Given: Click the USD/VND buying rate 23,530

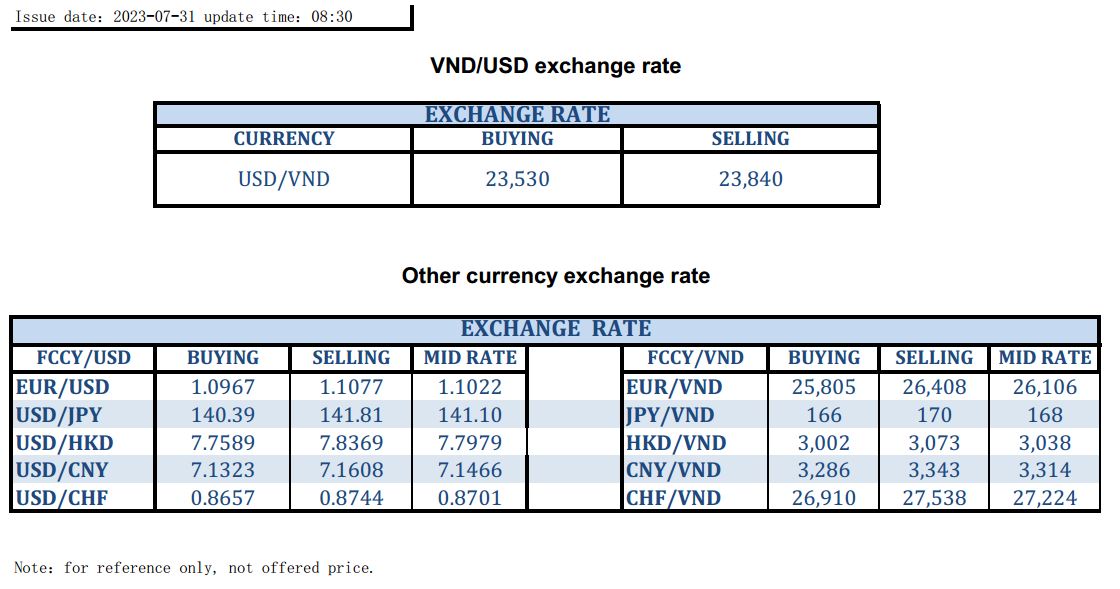Looking at the screenshot, I should pyautogui.click(x=517, y=180).
